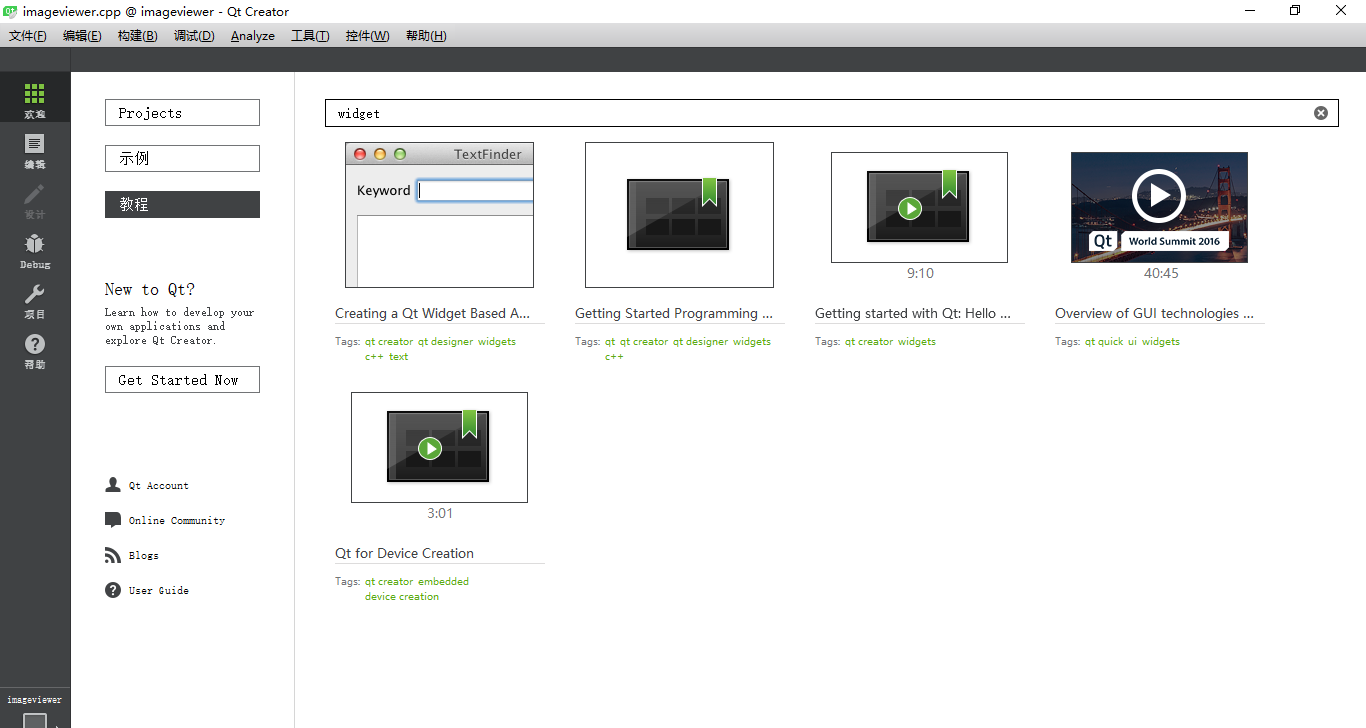Select the 示例 examples button
Image resolution: width=1366 pixels, height=728 pixels.
(x=182, y=158)
